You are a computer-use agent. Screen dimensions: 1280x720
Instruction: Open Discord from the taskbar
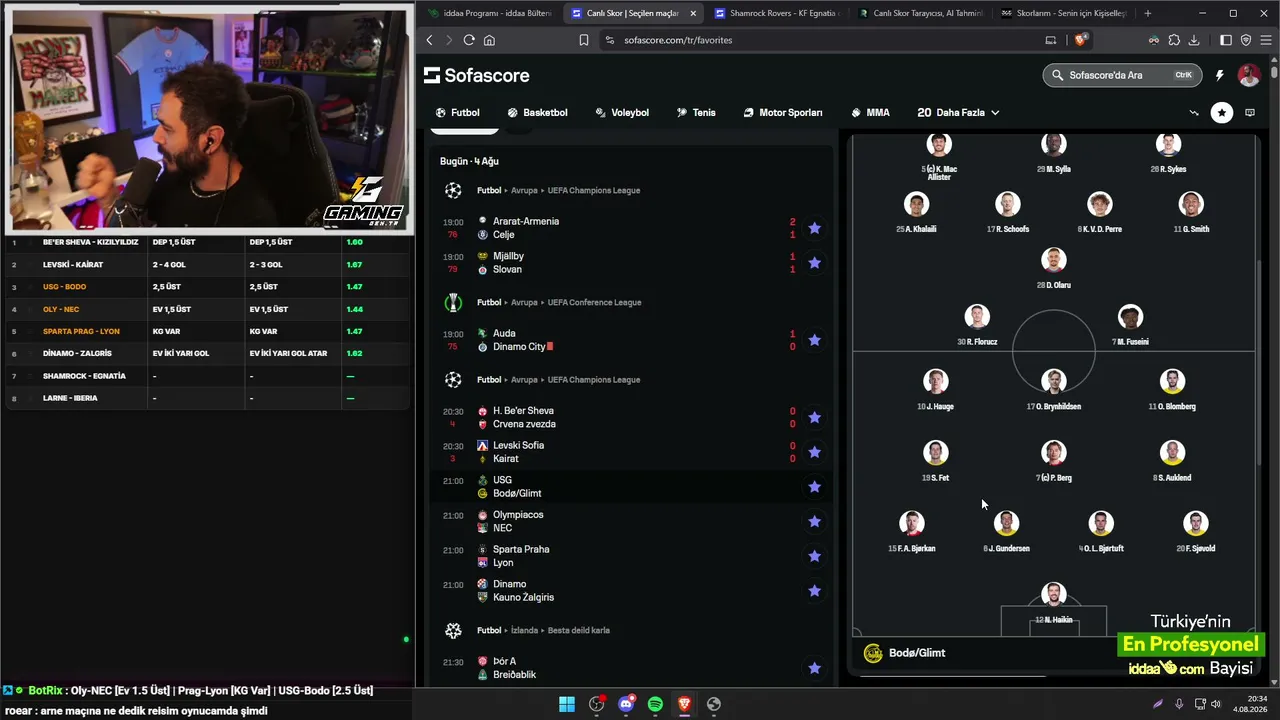626,704
